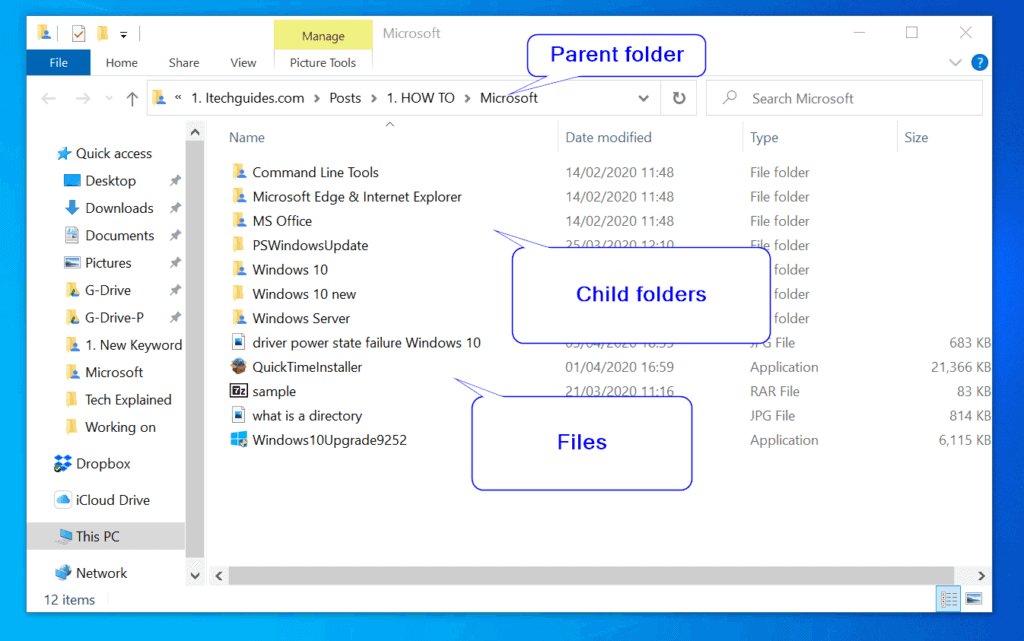1024x641 pixels.
Task: Open Help with the question mark icon
Action: point(979,63)
